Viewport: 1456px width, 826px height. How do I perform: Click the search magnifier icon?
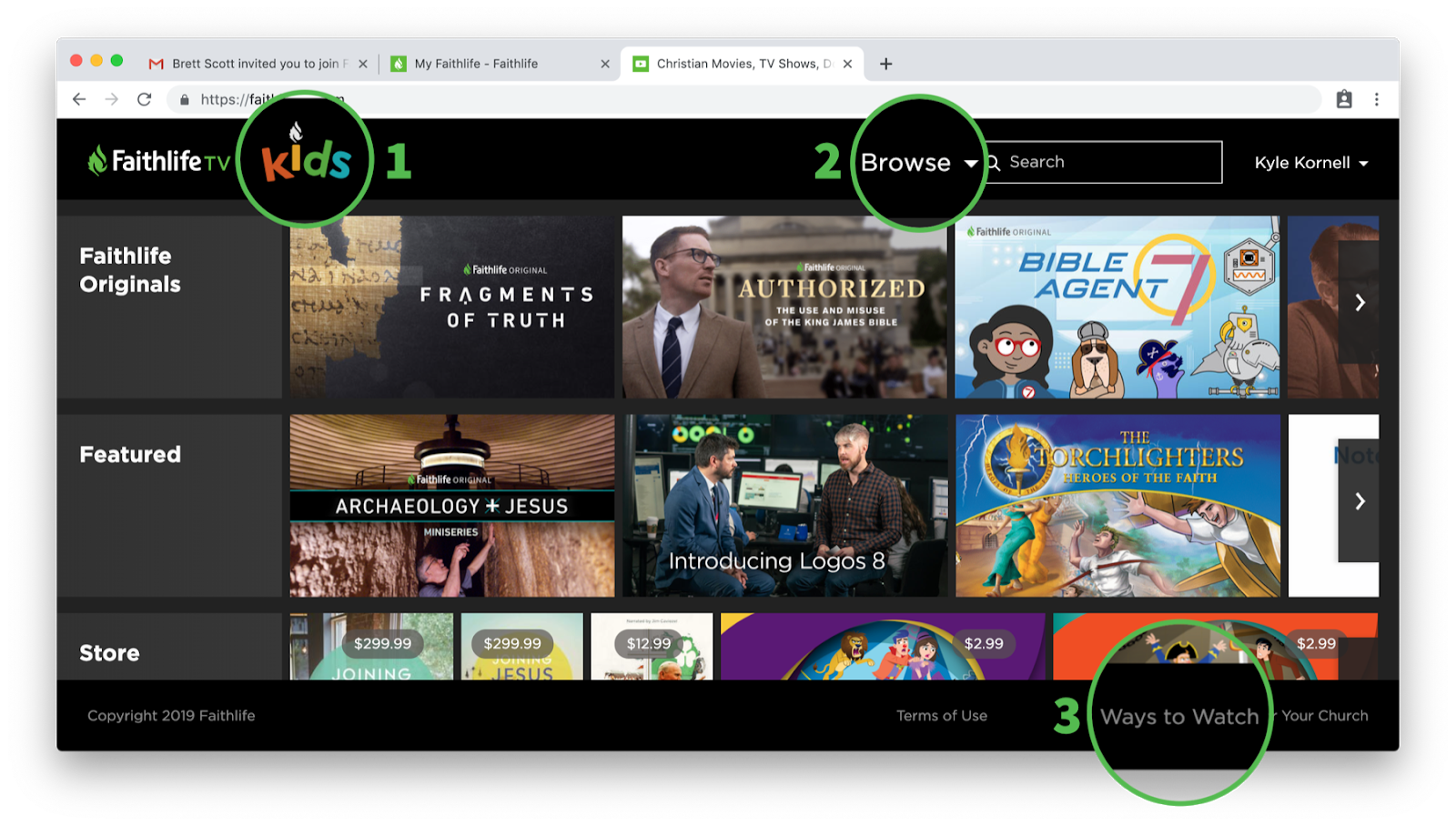pos(994,163)
